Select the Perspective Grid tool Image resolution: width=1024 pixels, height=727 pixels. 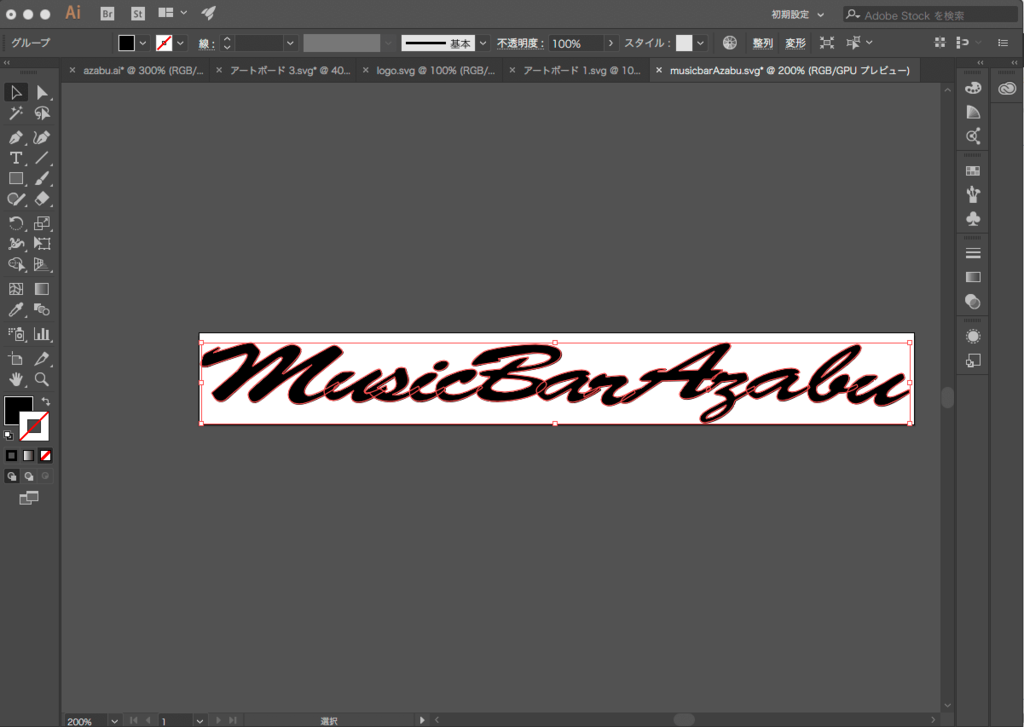[42, 265]
